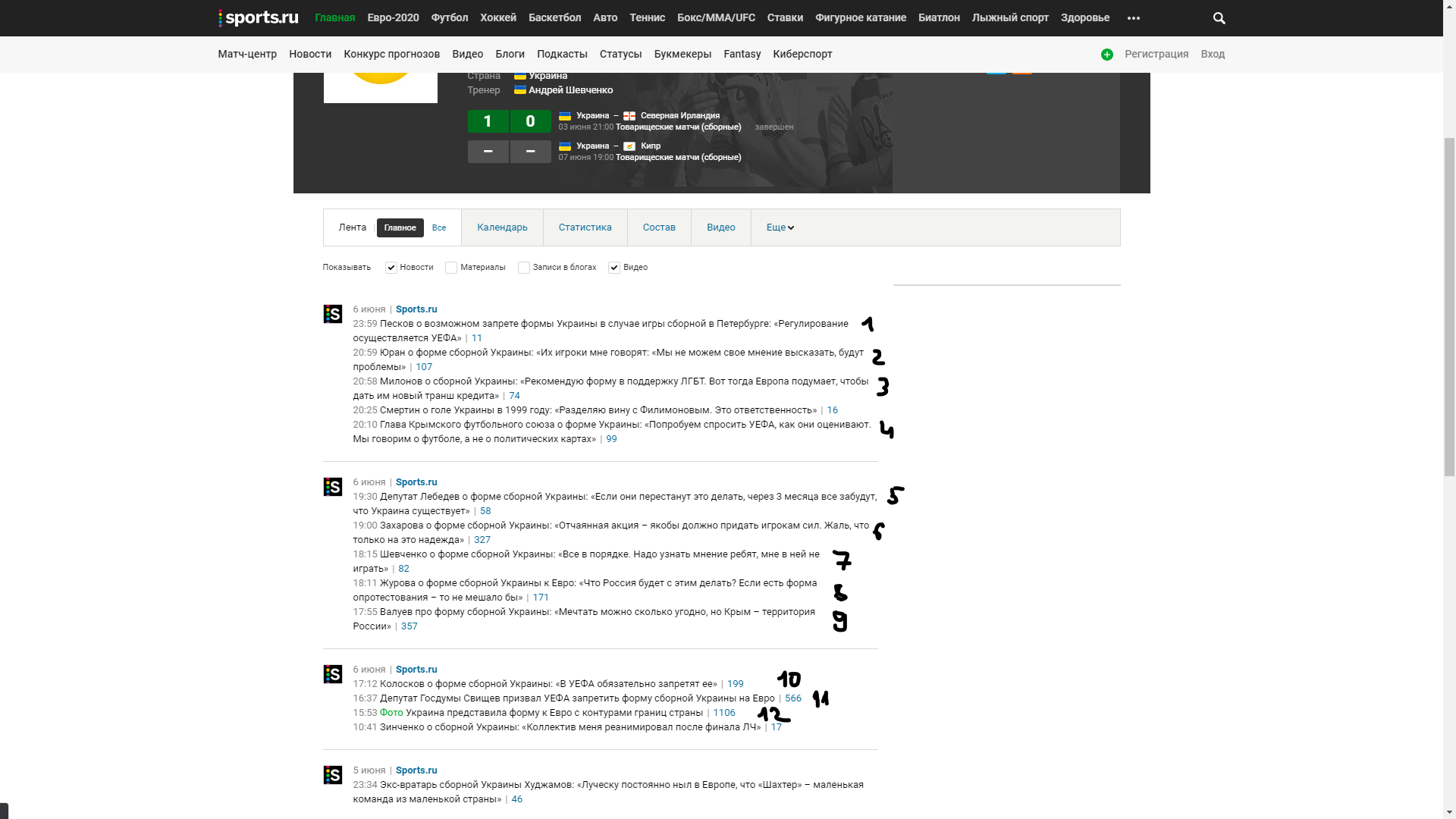Toggle the Новости checkbox

[x=391, y=268]
